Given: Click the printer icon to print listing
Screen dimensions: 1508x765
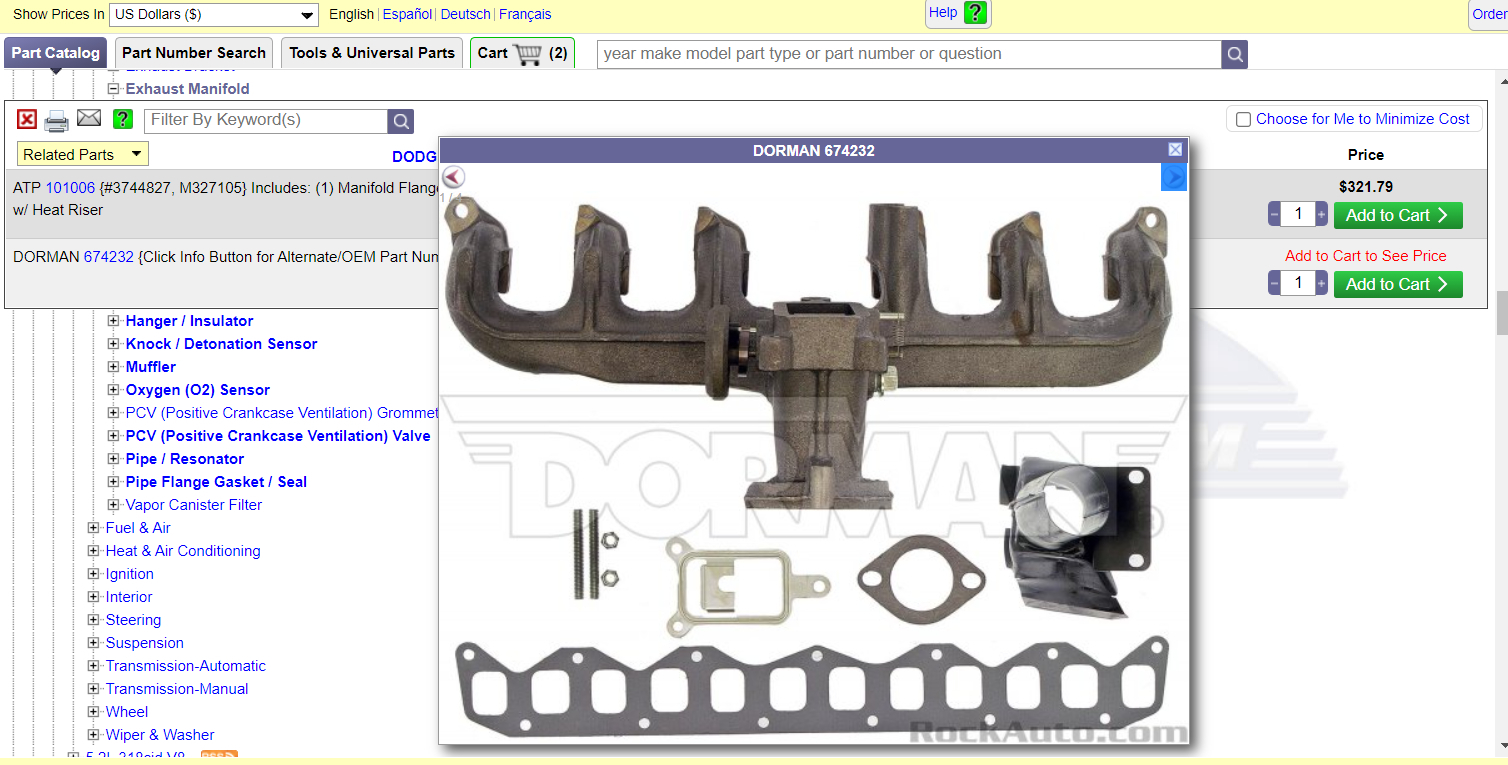Looking at the screenshot, I should pos(57,121).
